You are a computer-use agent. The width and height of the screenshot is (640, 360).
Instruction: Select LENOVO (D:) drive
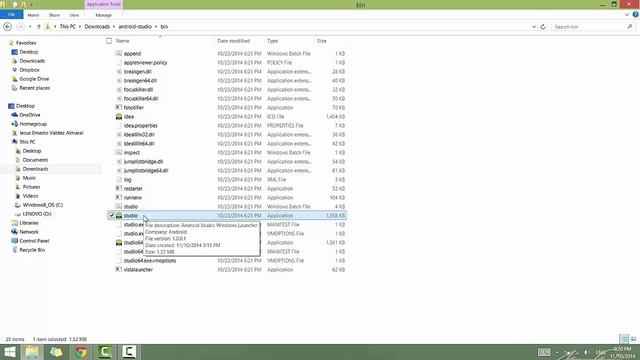(37, 214)
